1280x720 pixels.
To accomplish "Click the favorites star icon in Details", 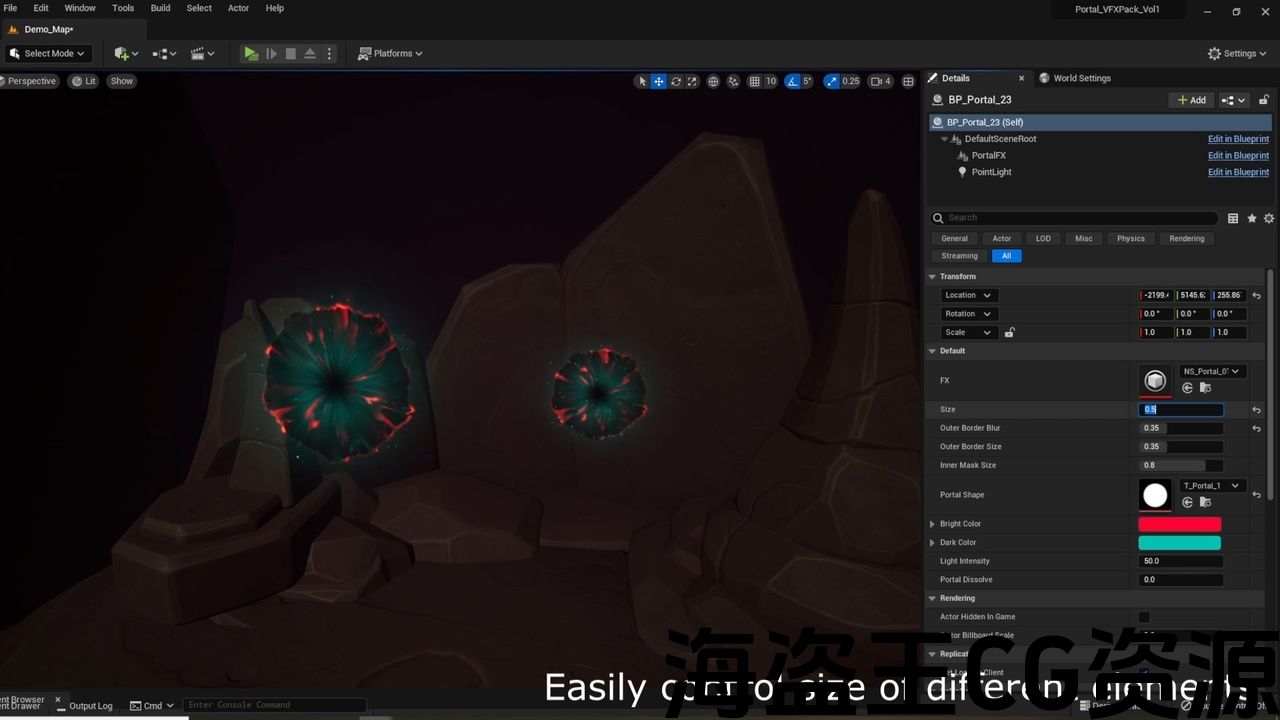I will click(1251, 218).
